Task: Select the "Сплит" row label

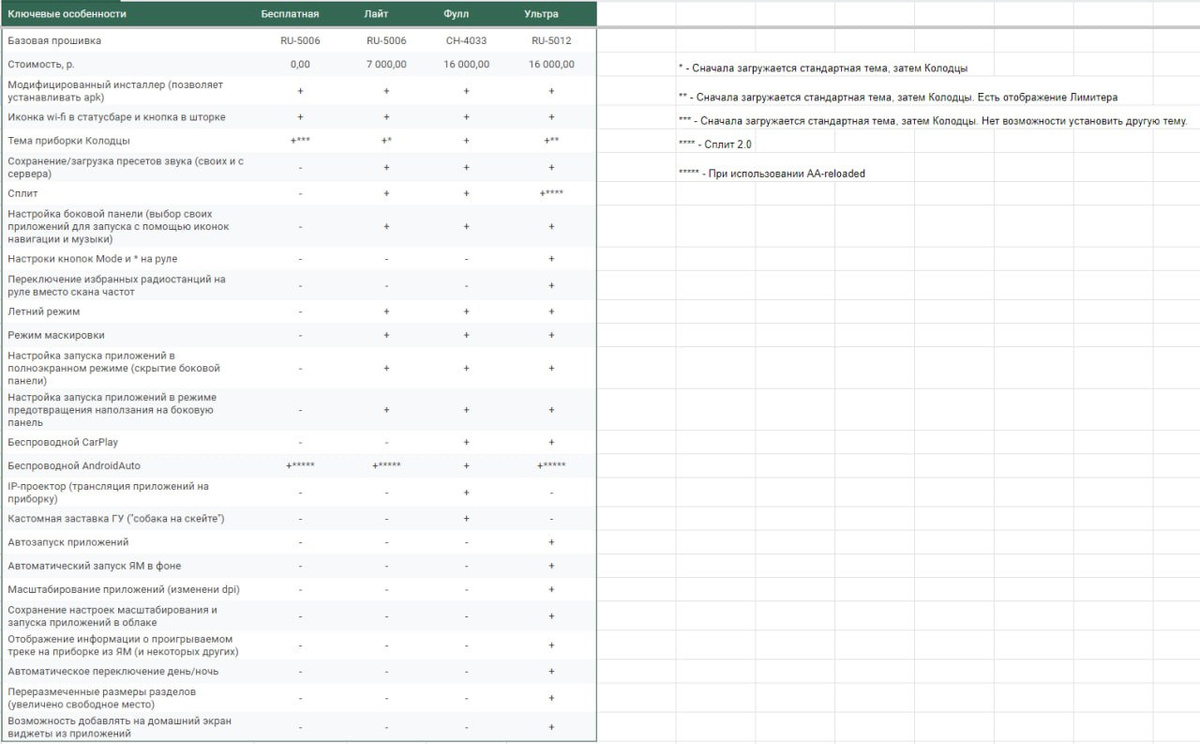Action: click(x=22, y=193)
